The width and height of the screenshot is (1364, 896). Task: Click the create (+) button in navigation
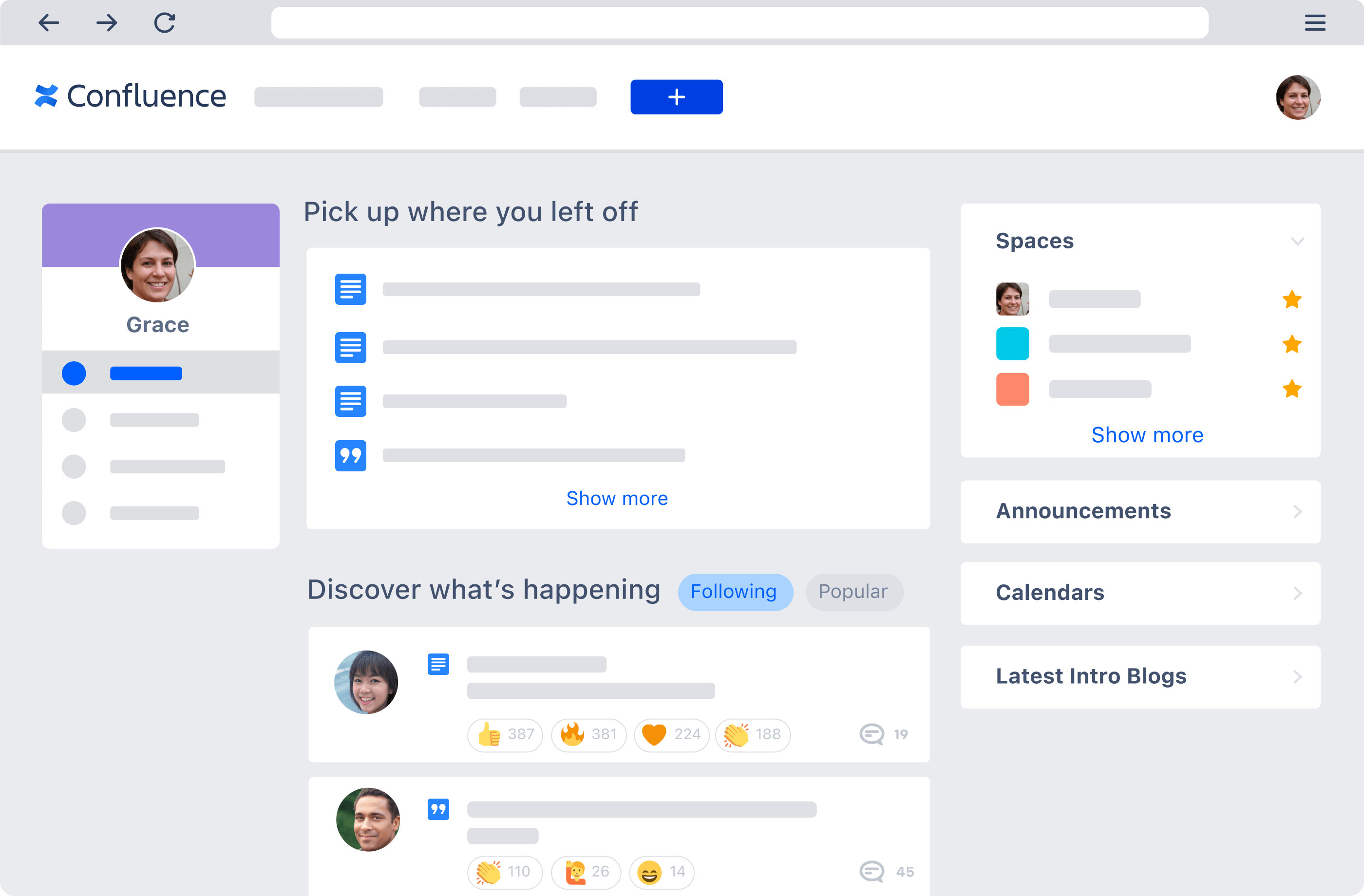676,97
